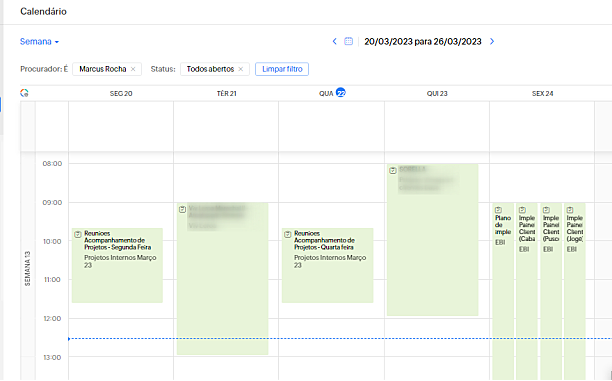Select today's QUA 22 header badge

click(x=341, y=93)
